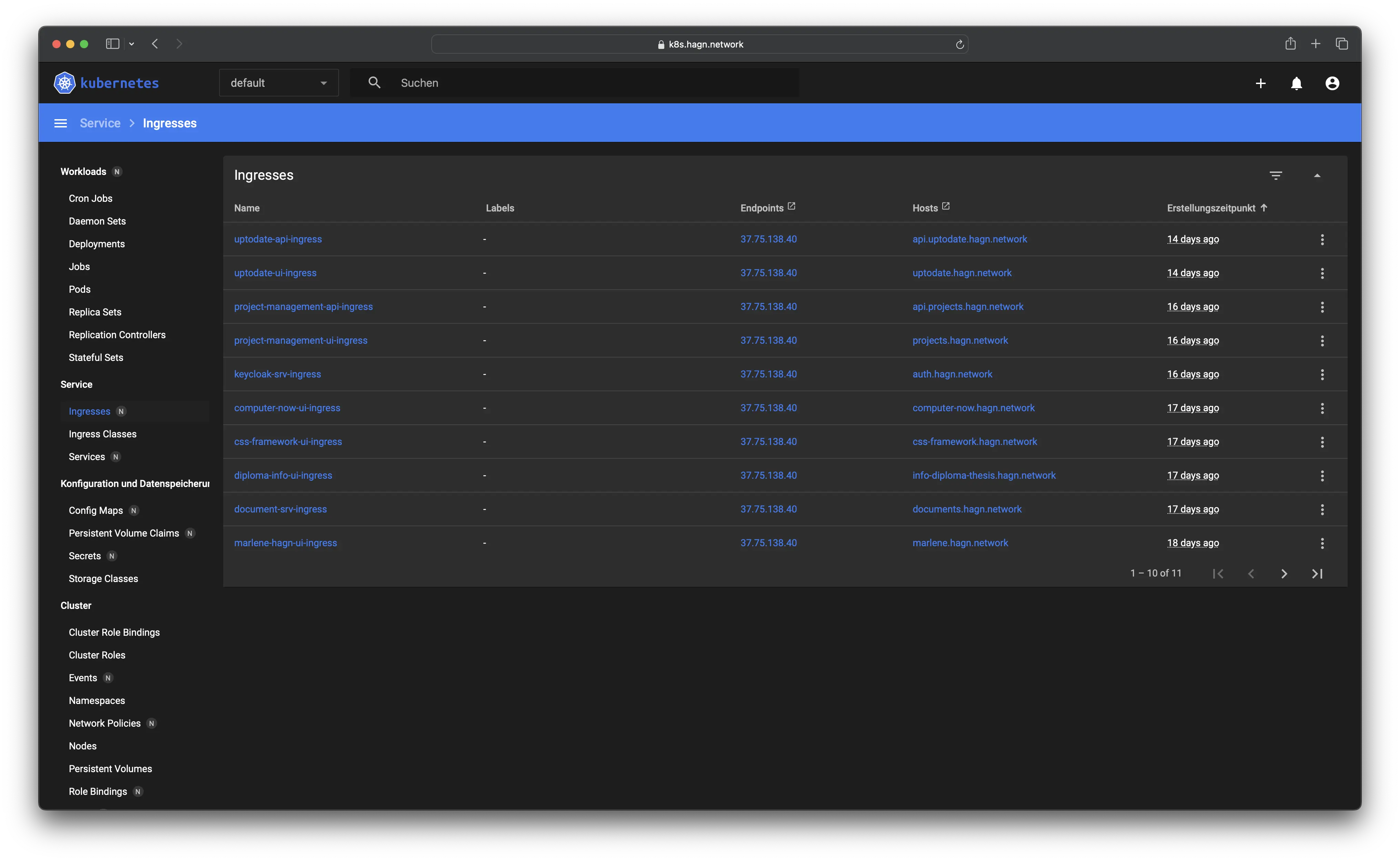Open auth.hagn.network host link
The image size is (1400, 861).
952,374
